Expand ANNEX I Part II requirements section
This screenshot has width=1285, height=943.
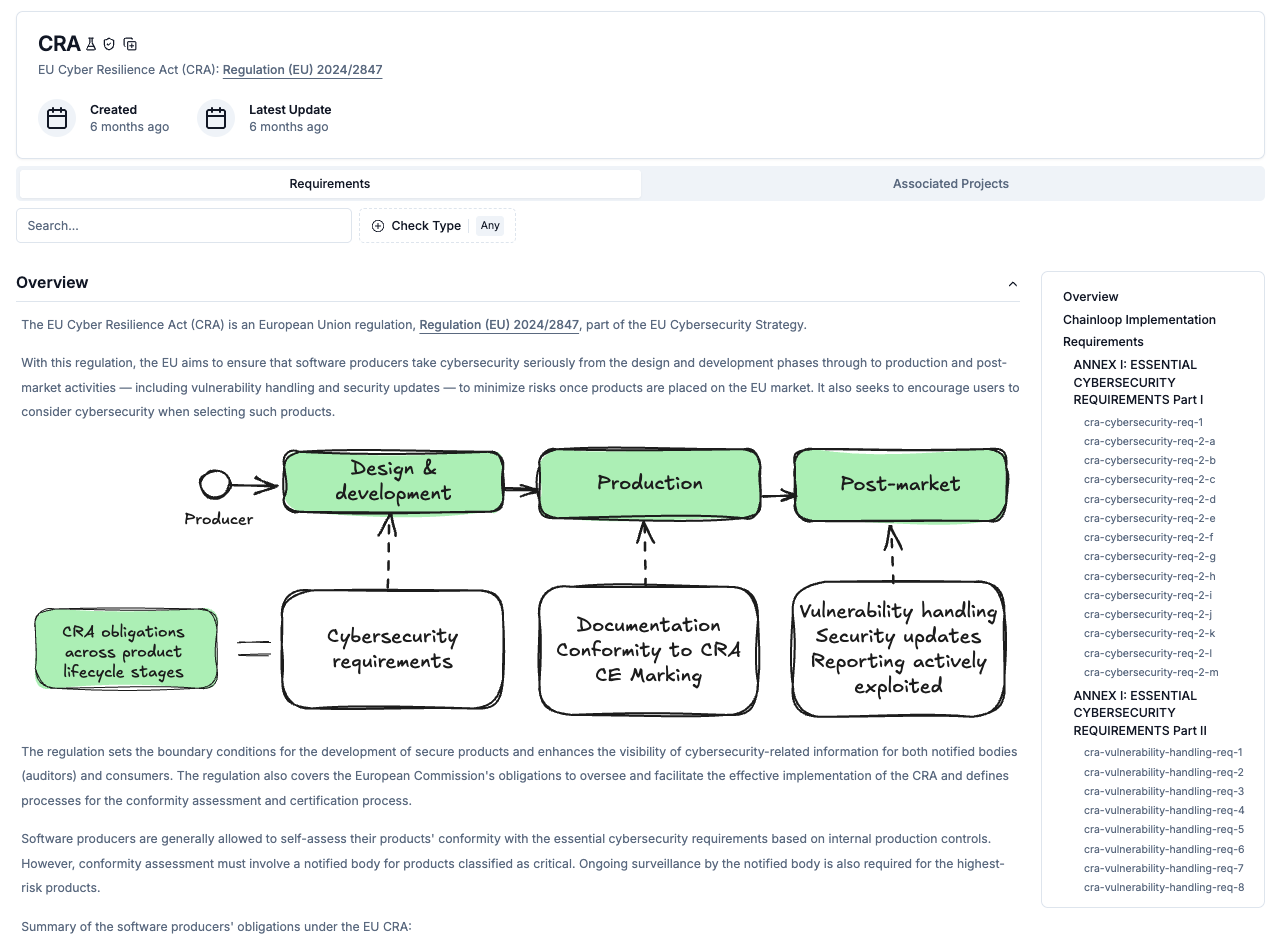[x=1139, y=712]
